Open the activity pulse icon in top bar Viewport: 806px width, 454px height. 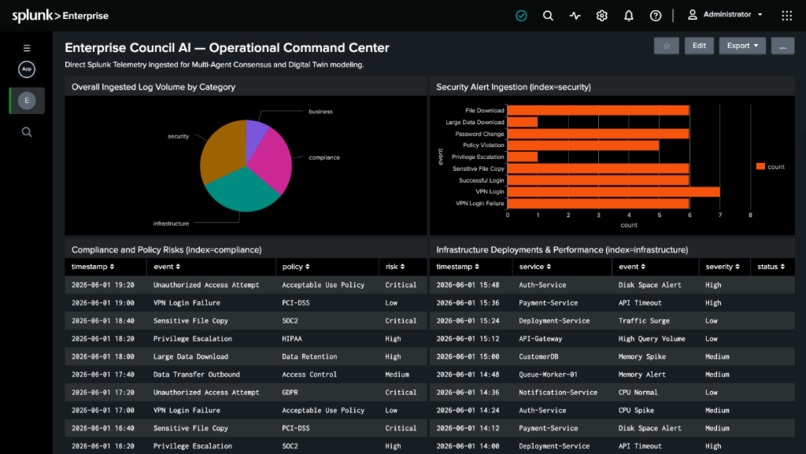coord(575,16)
